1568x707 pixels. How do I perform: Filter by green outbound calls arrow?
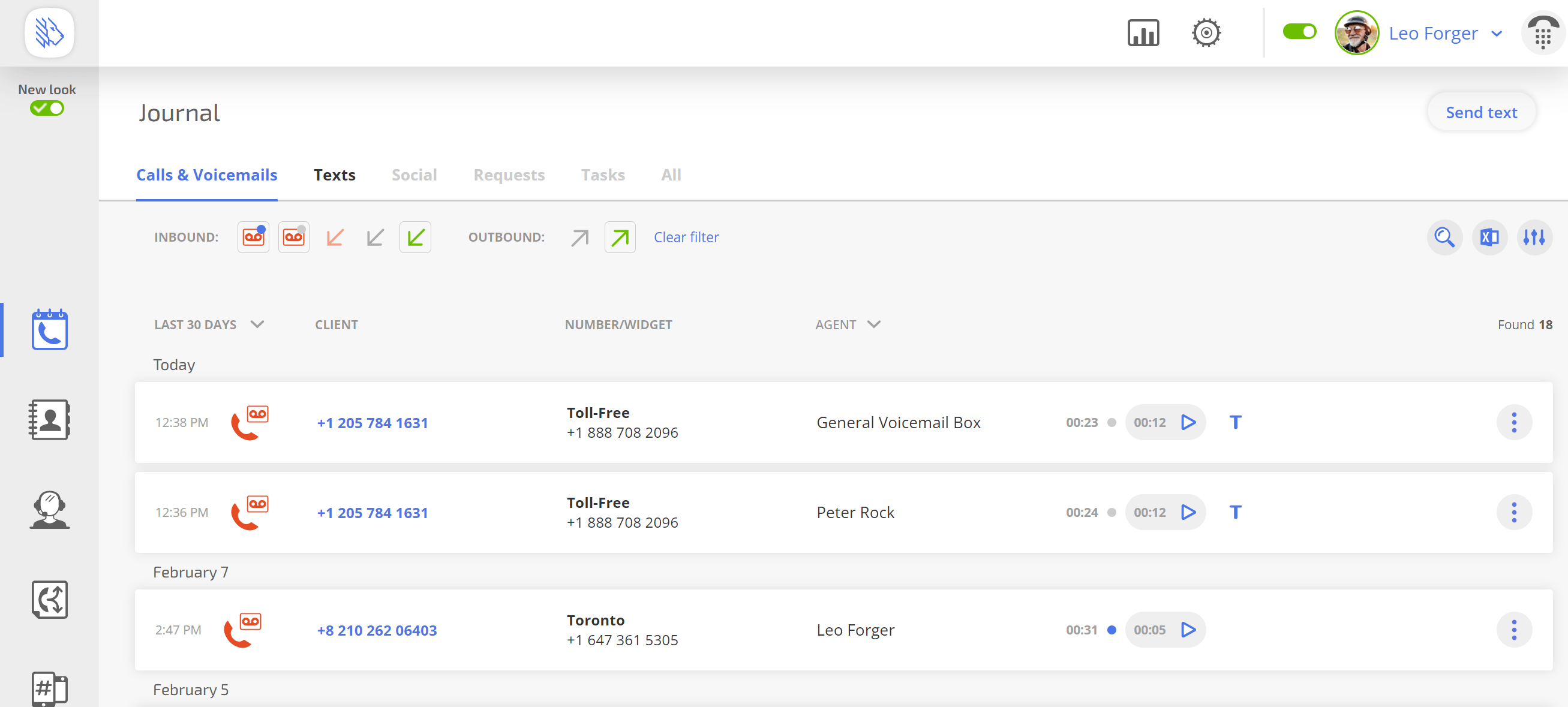(x=620, y=237)
